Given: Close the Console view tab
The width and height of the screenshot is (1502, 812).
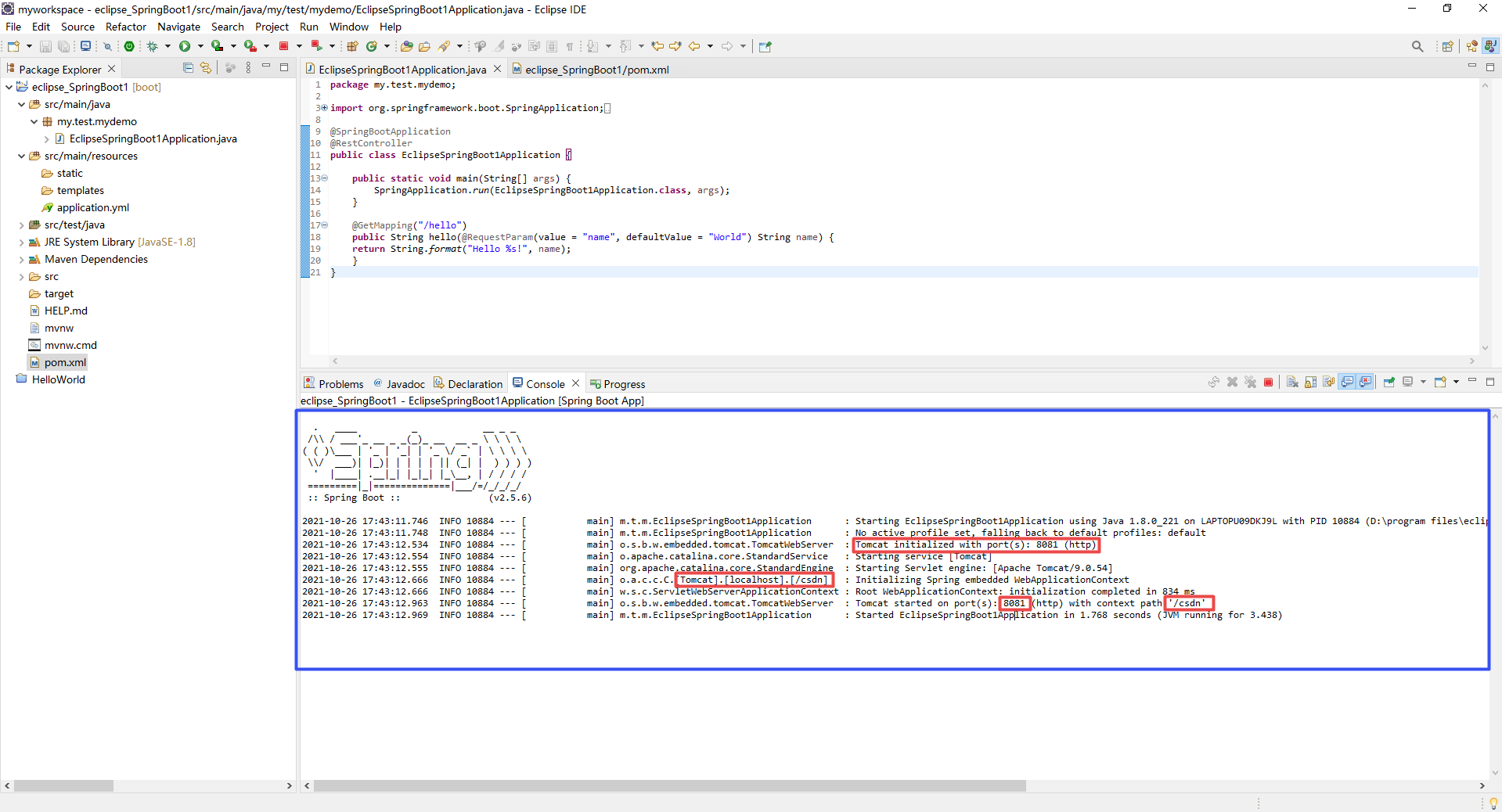Looking at the screenshot, I should [x=575, y=383].
